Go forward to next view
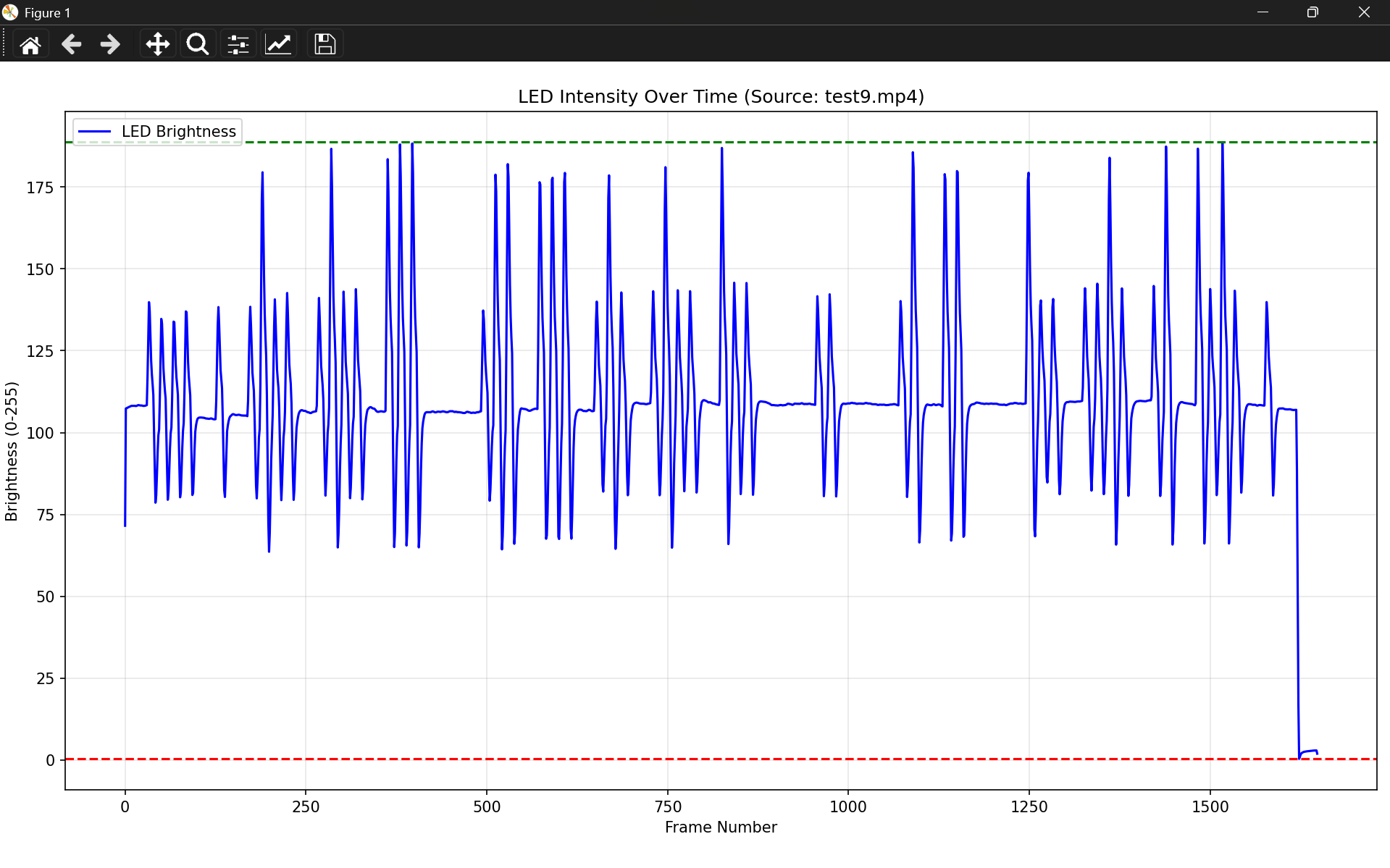 [110, 45]
